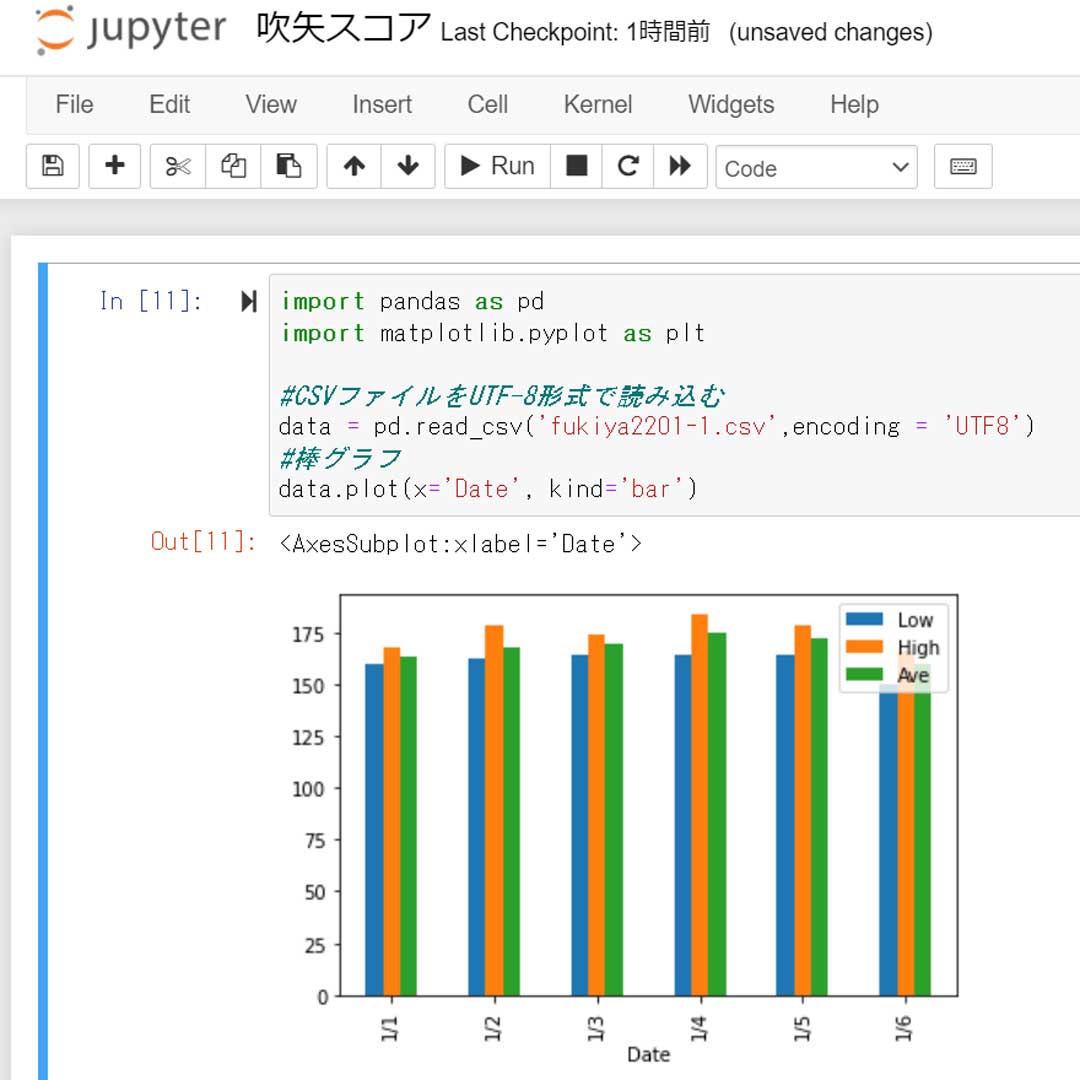Click the orange High bar for 1/4
The width and height of the screenshot is (1080, 1080).
(699, 804)
